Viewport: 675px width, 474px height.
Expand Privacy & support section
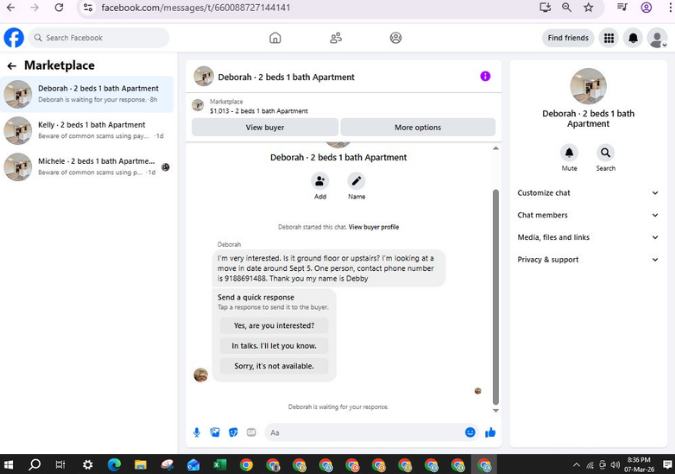coord(588,260)
